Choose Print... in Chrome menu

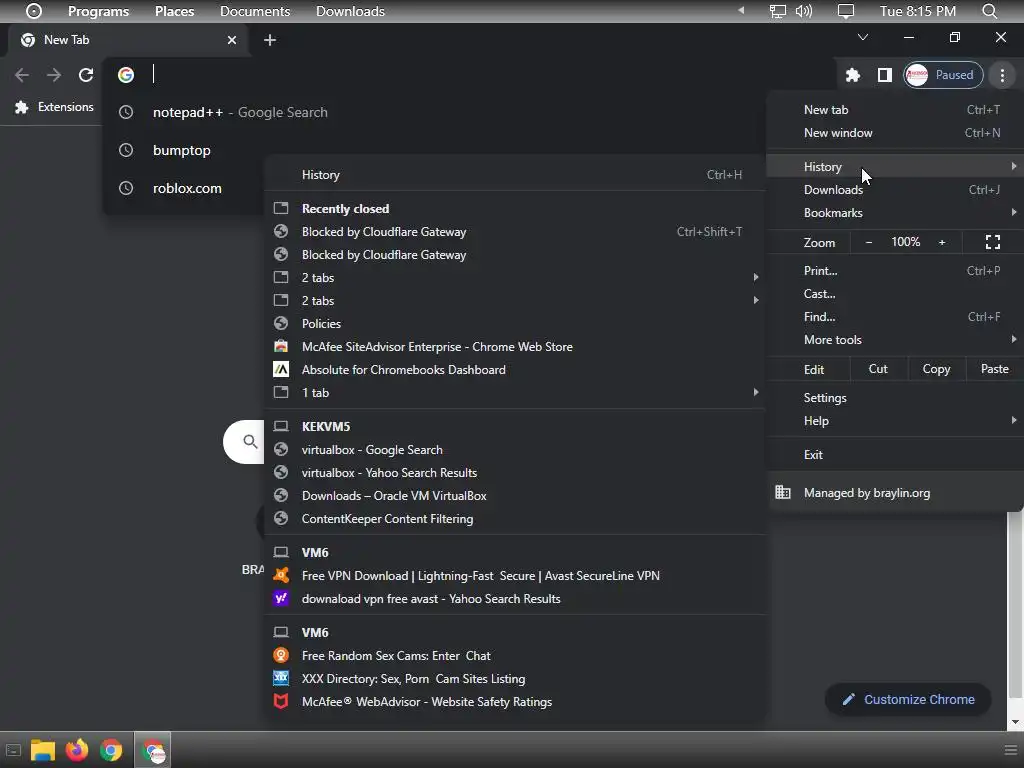[895, 270]
